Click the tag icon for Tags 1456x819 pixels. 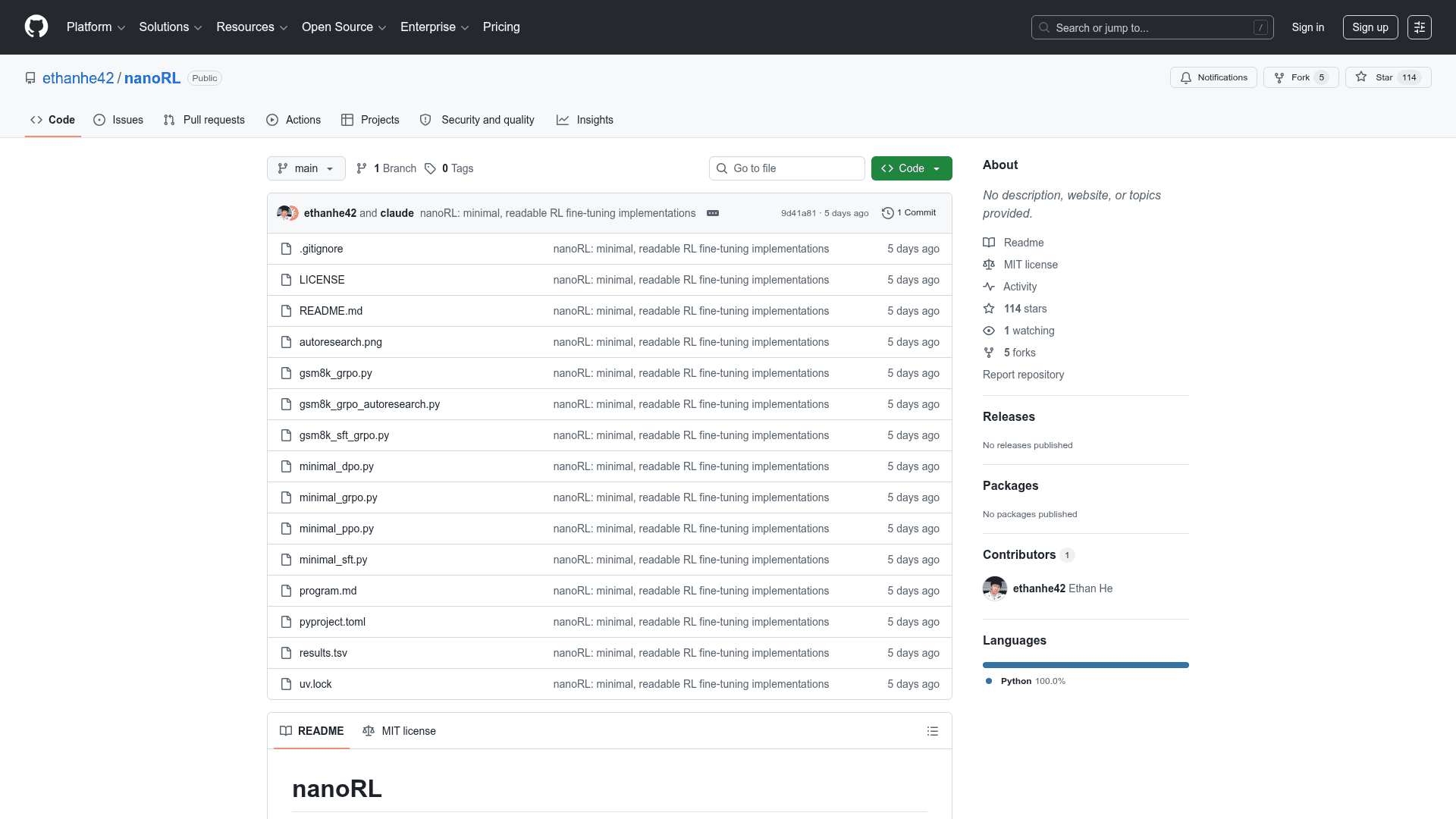coord(430,168)
